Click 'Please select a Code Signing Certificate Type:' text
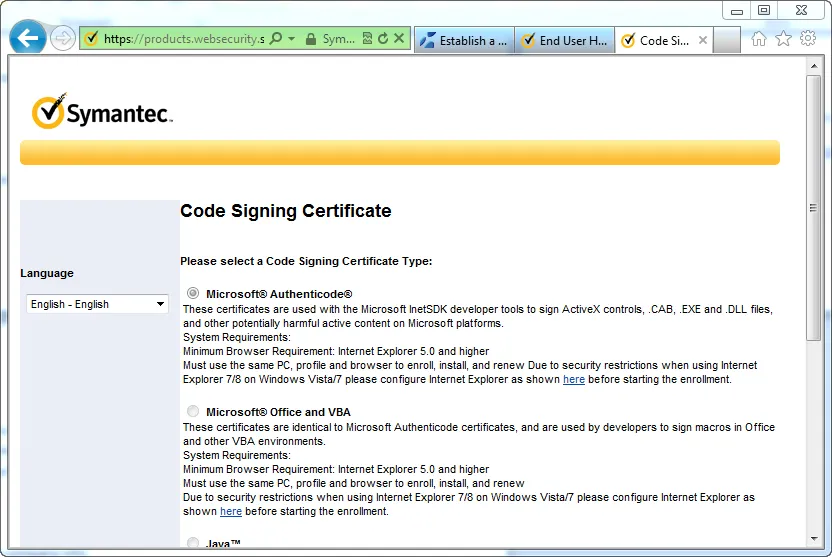832x557 pixels. [x=306, y=261]
